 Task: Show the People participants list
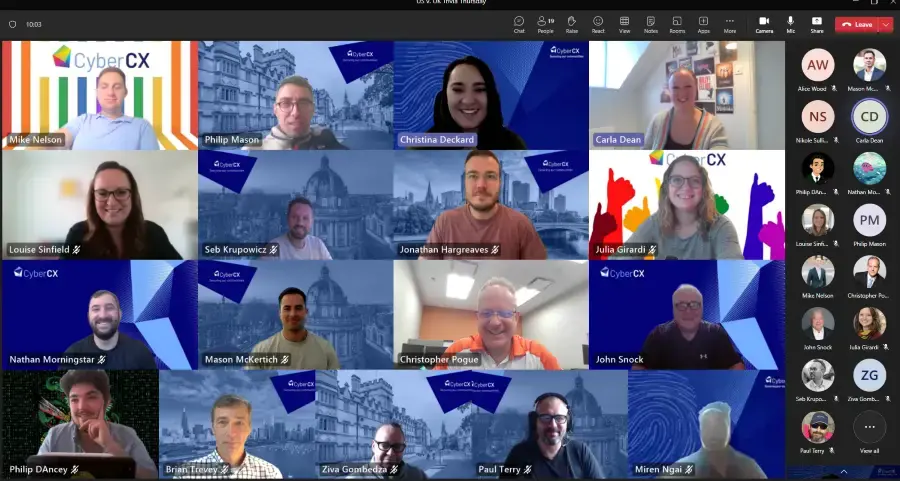point(545,23)
